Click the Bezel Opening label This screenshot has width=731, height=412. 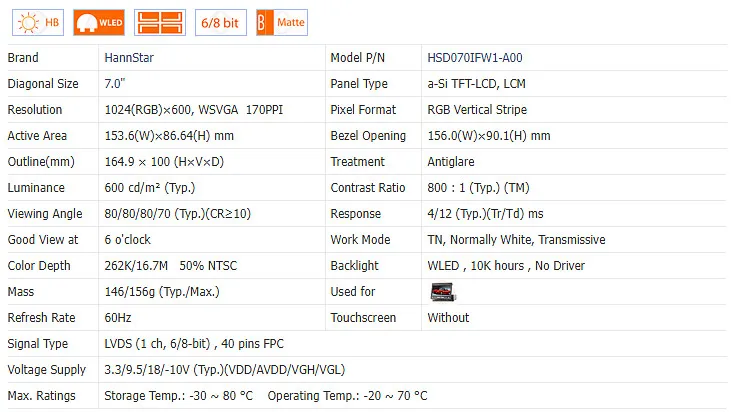[x=368, y=136]
